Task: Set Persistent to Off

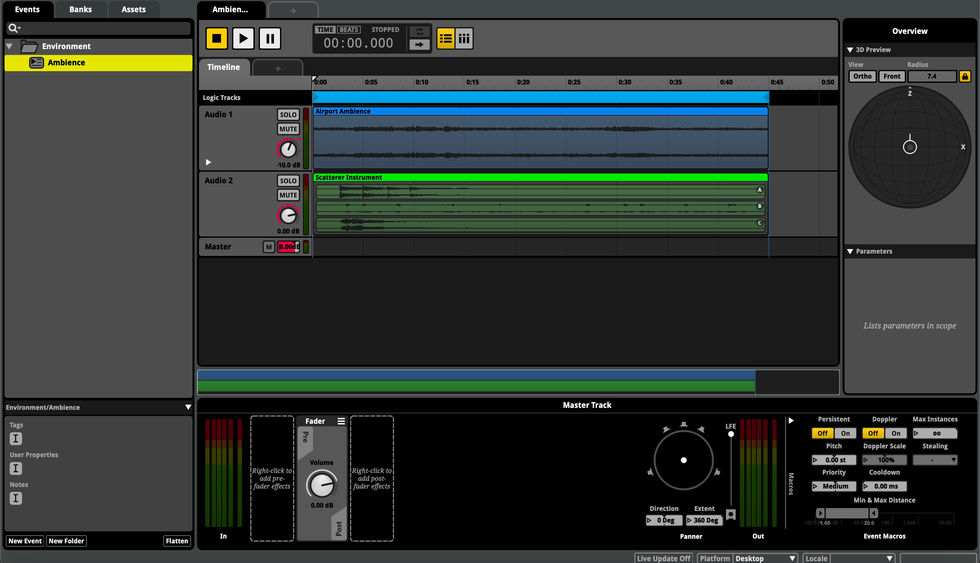Action: tap(822, 433)
